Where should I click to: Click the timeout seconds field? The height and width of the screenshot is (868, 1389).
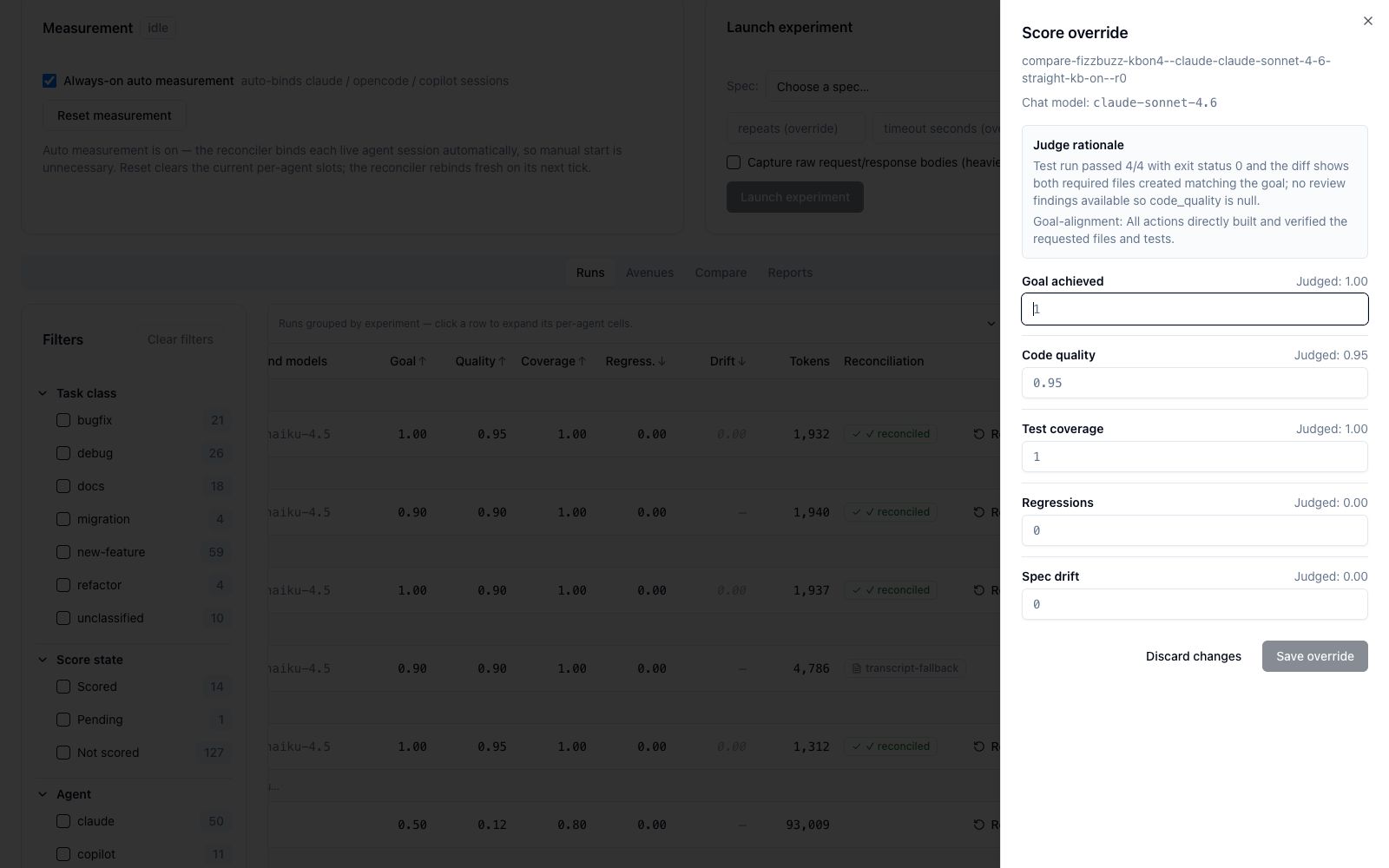[x=937, y=128]
